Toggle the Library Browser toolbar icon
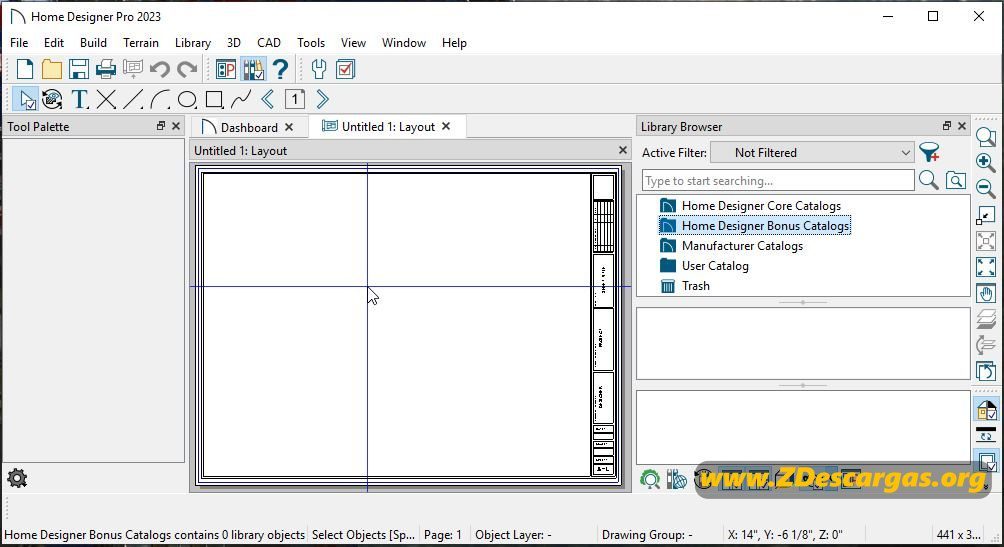Viewport: 1004px width, 547px height. click(254, 69)
